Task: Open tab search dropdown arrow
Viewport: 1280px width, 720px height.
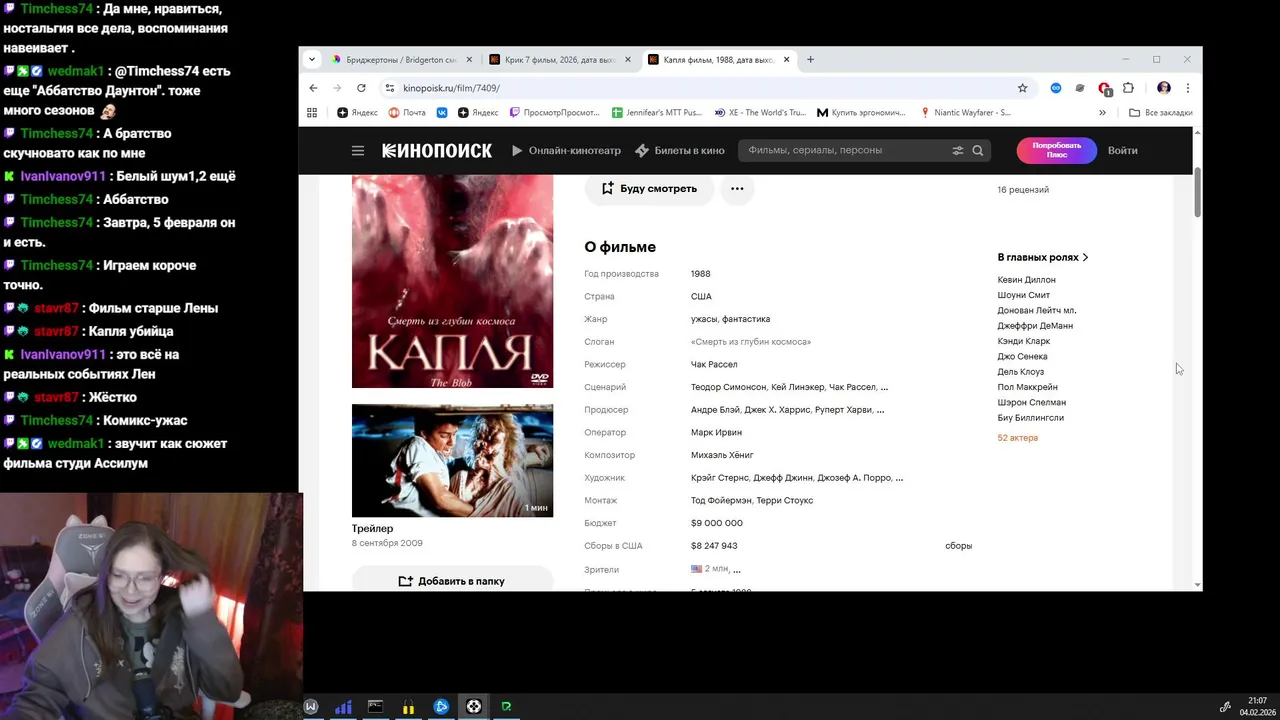Action: coord(312,59)
